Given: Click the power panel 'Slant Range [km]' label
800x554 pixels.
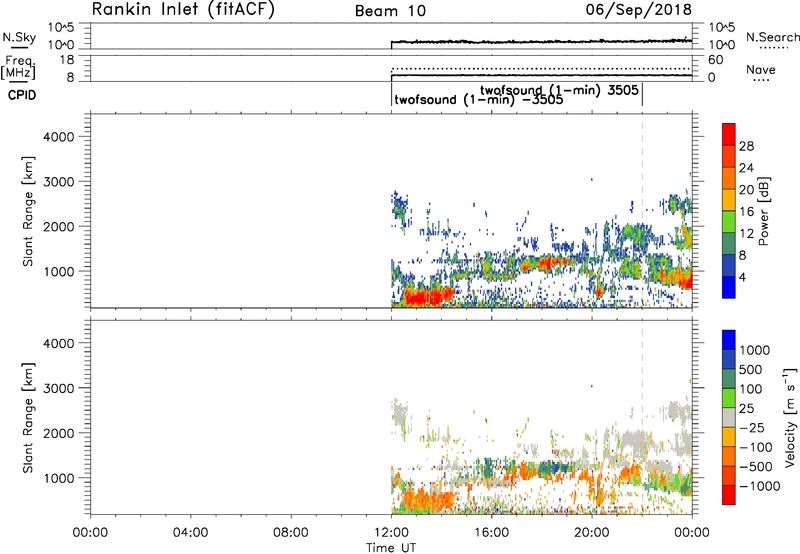Looking at the screenshot, I should [28, 211].
